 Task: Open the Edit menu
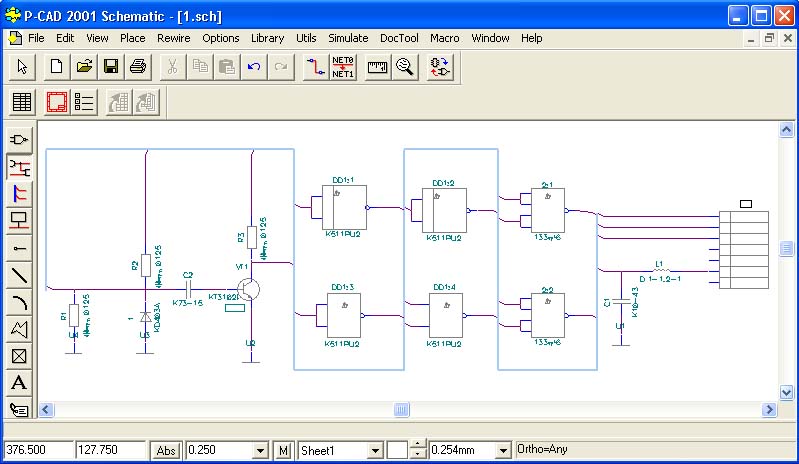tap(65, 38)
